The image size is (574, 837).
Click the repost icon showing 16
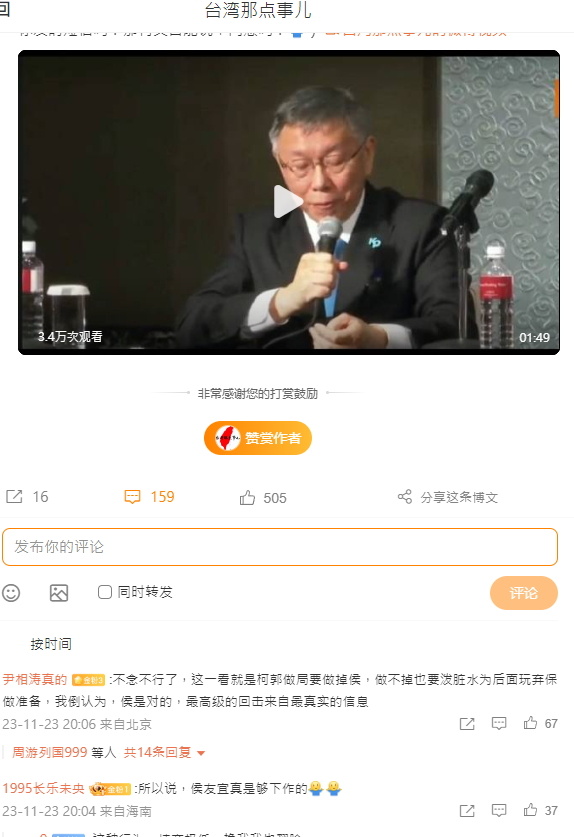point(14,496)
